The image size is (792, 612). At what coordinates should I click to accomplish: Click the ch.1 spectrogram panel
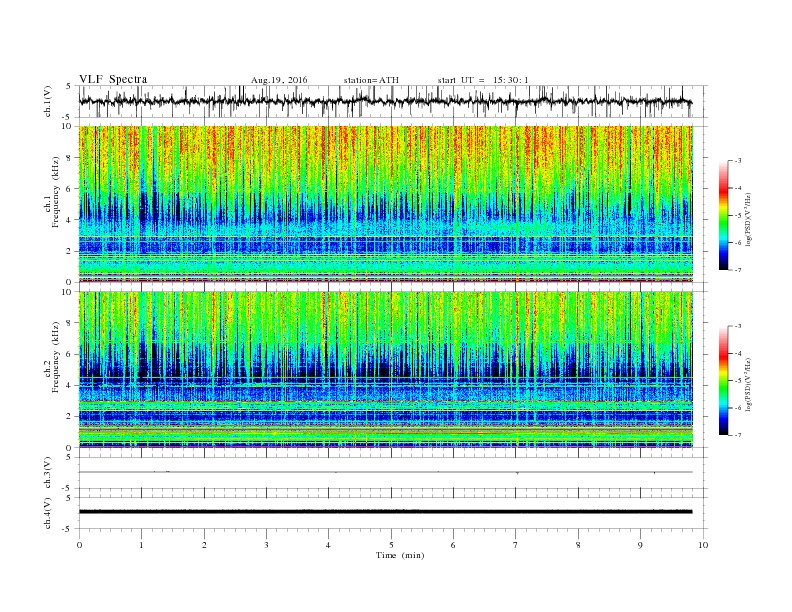386,204
